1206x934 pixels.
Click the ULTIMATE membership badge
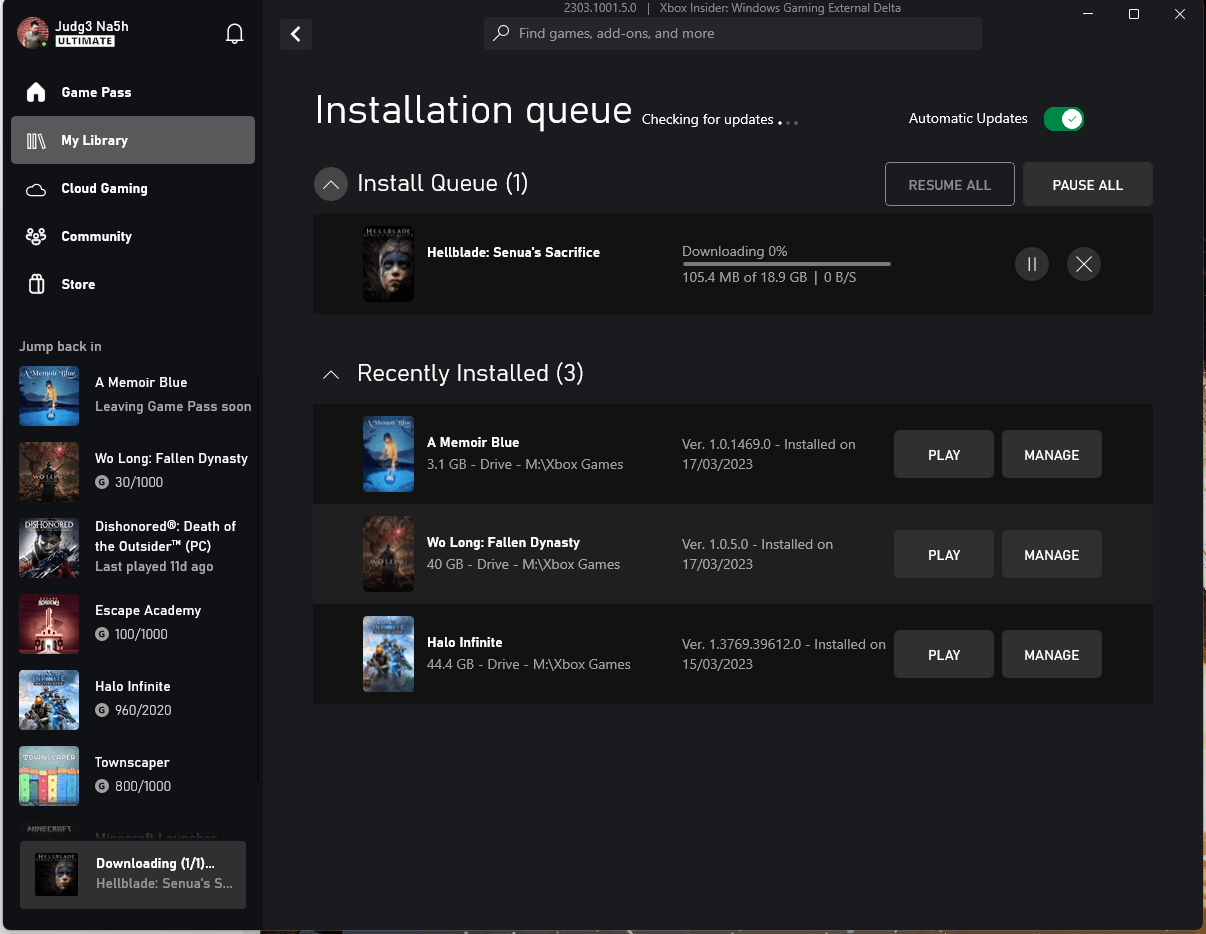[85, 42]
